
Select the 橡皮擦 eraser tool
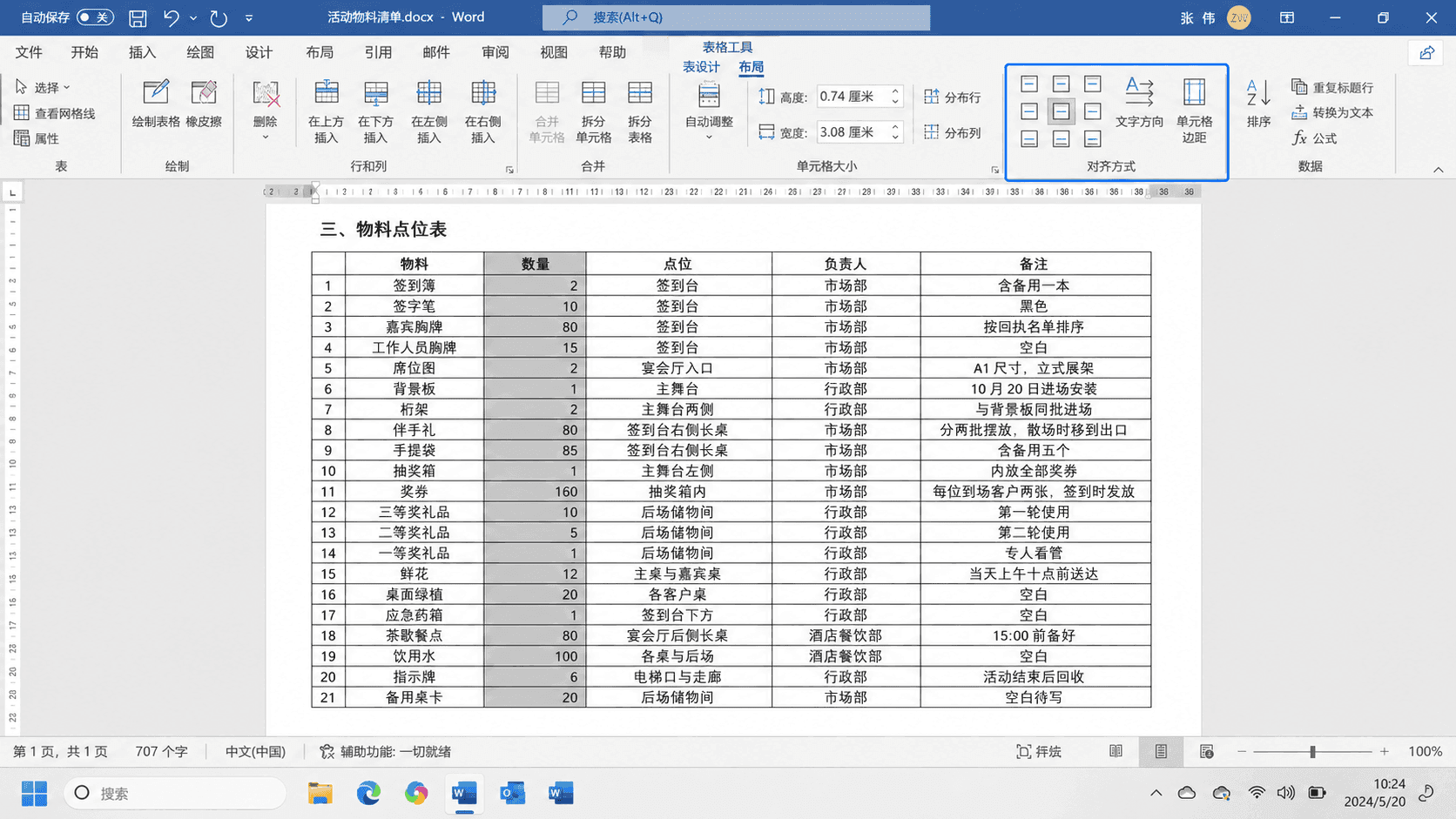coord(204,104)
